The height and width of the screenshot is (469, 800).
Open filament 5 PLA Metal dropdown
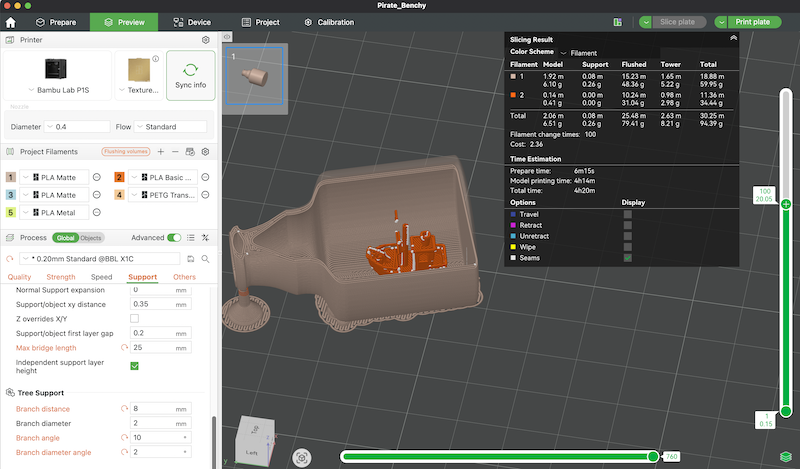(x=54, y=212)
